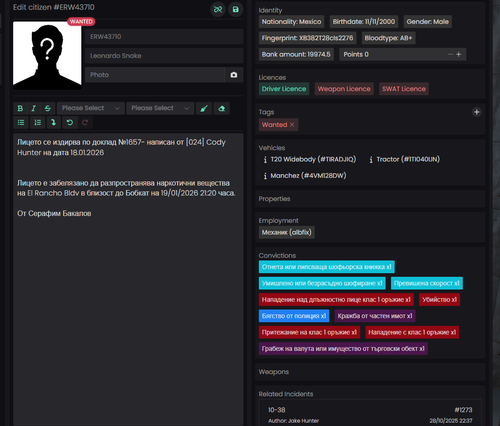Viewport: 500px width, 426px height.
Task: Click the red WANTED badge on photo
Action: click(81, 22)
